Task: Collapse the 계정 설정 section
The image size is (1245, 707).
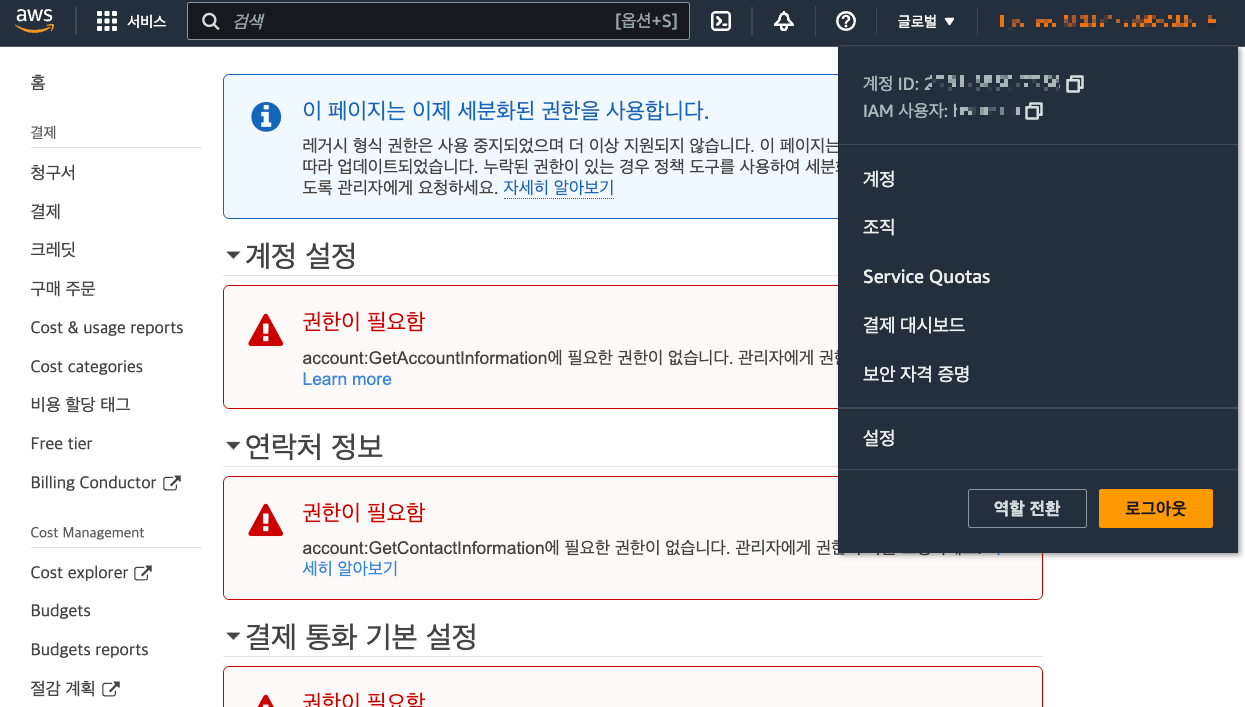Action: 233,256
